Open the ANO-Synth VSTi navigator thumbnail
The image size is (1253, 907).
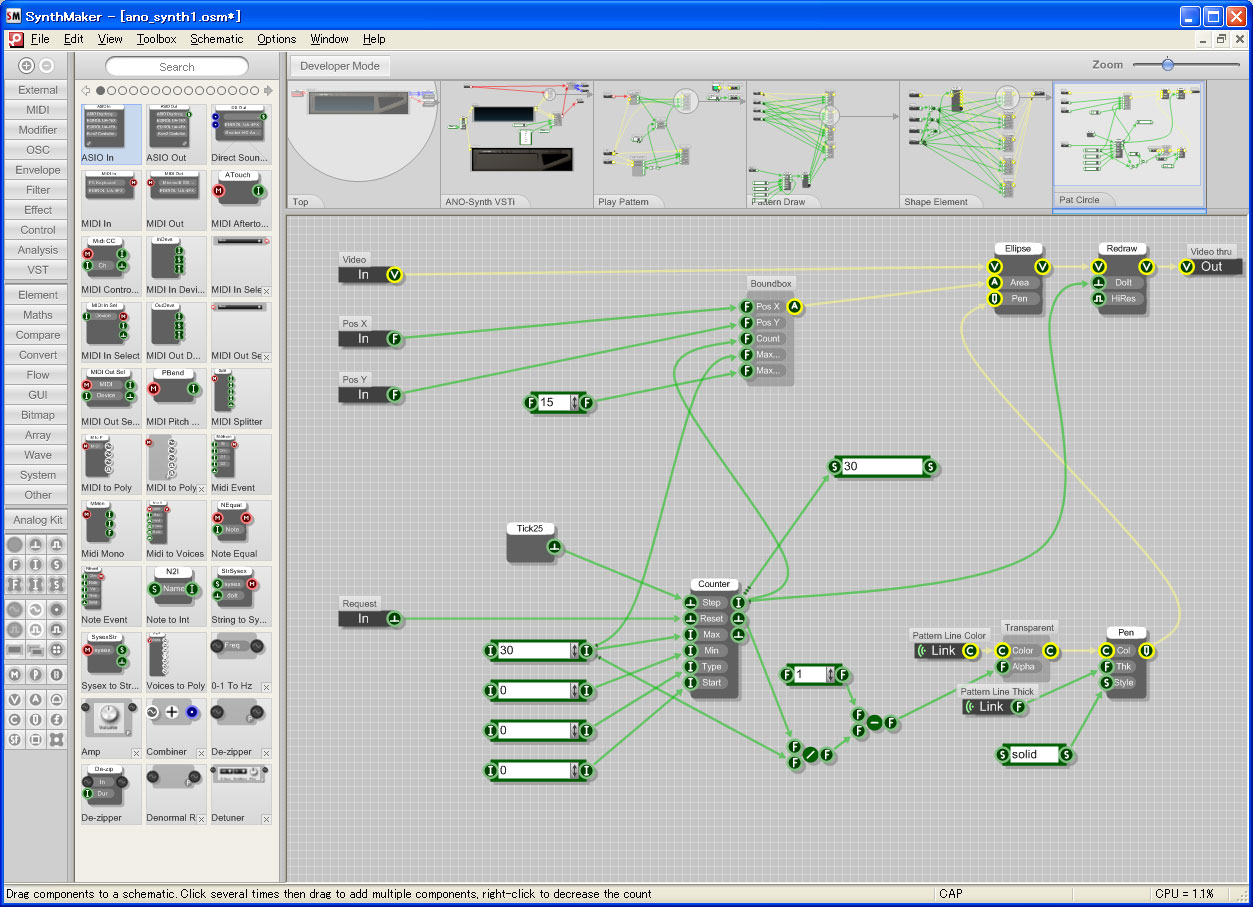click(516, 145)
